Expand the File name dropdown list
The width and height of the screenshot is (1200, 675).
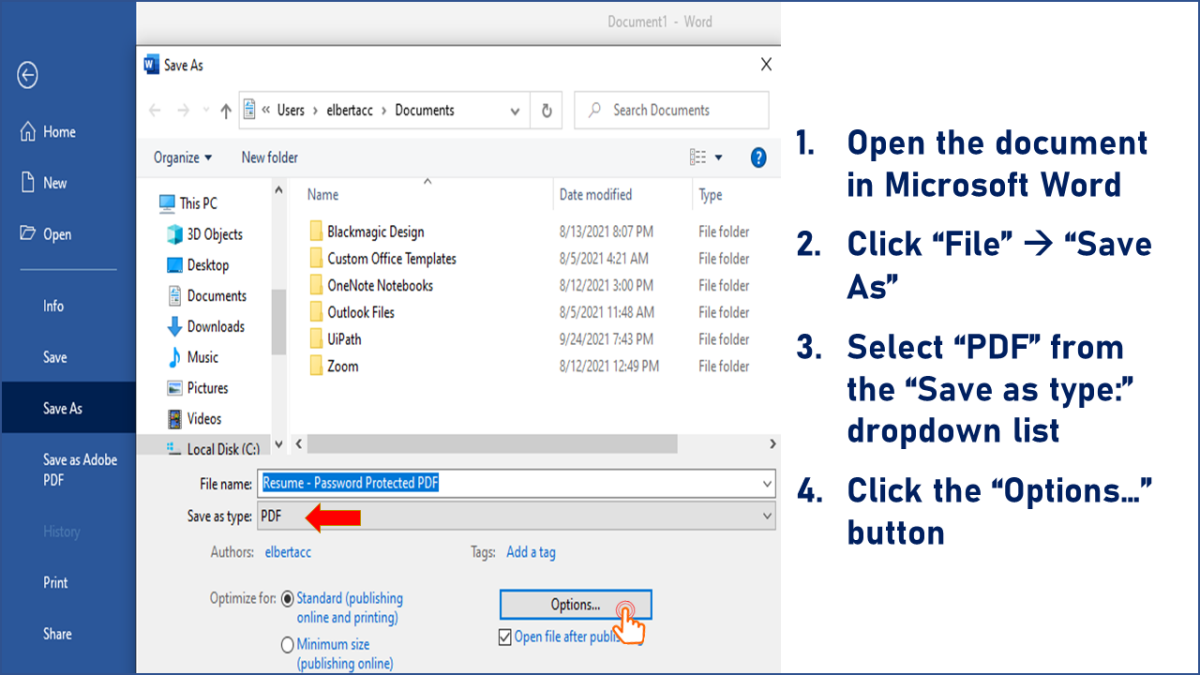pos(768,484)
